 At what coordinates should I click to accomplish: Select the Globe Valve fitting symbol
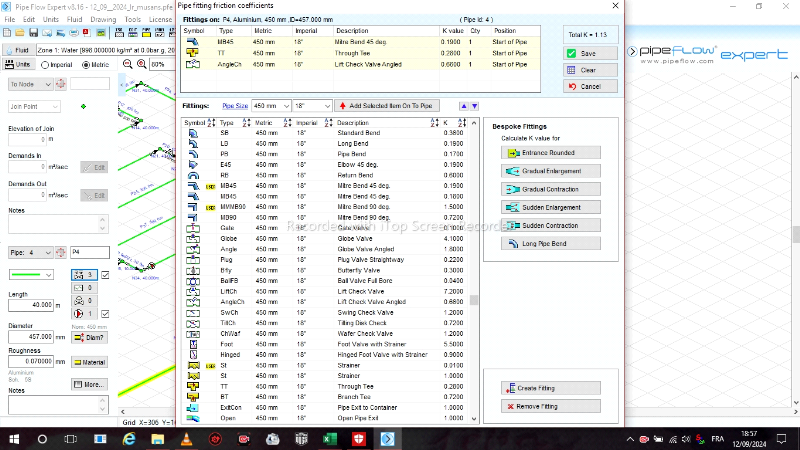click(x=194, y=238)
